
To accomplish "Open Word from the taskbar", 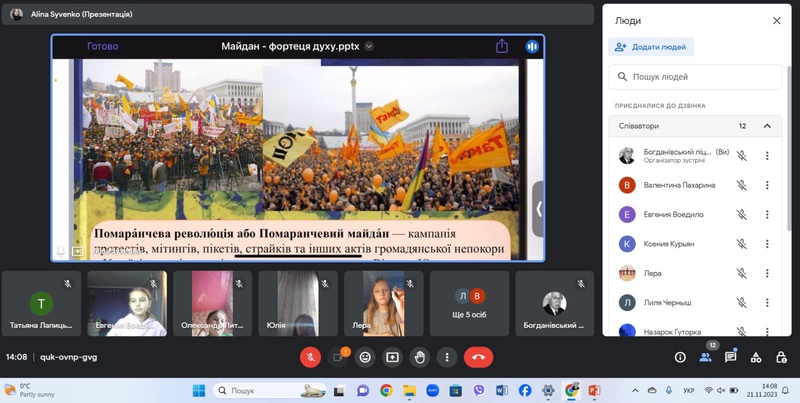I will pyautogui.click(x=502, y=391).
